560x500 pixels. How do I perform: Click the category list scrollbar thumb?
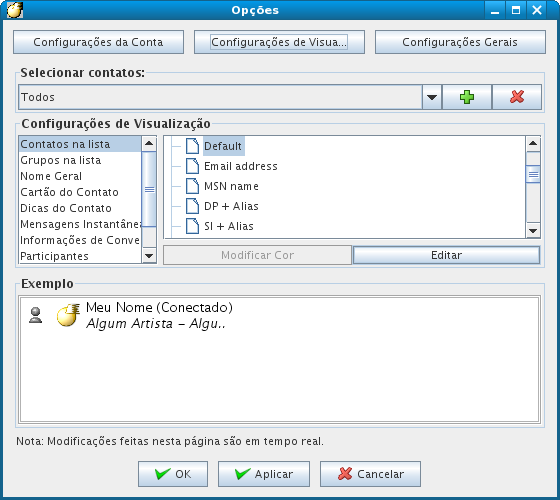(x=149, y=189)
